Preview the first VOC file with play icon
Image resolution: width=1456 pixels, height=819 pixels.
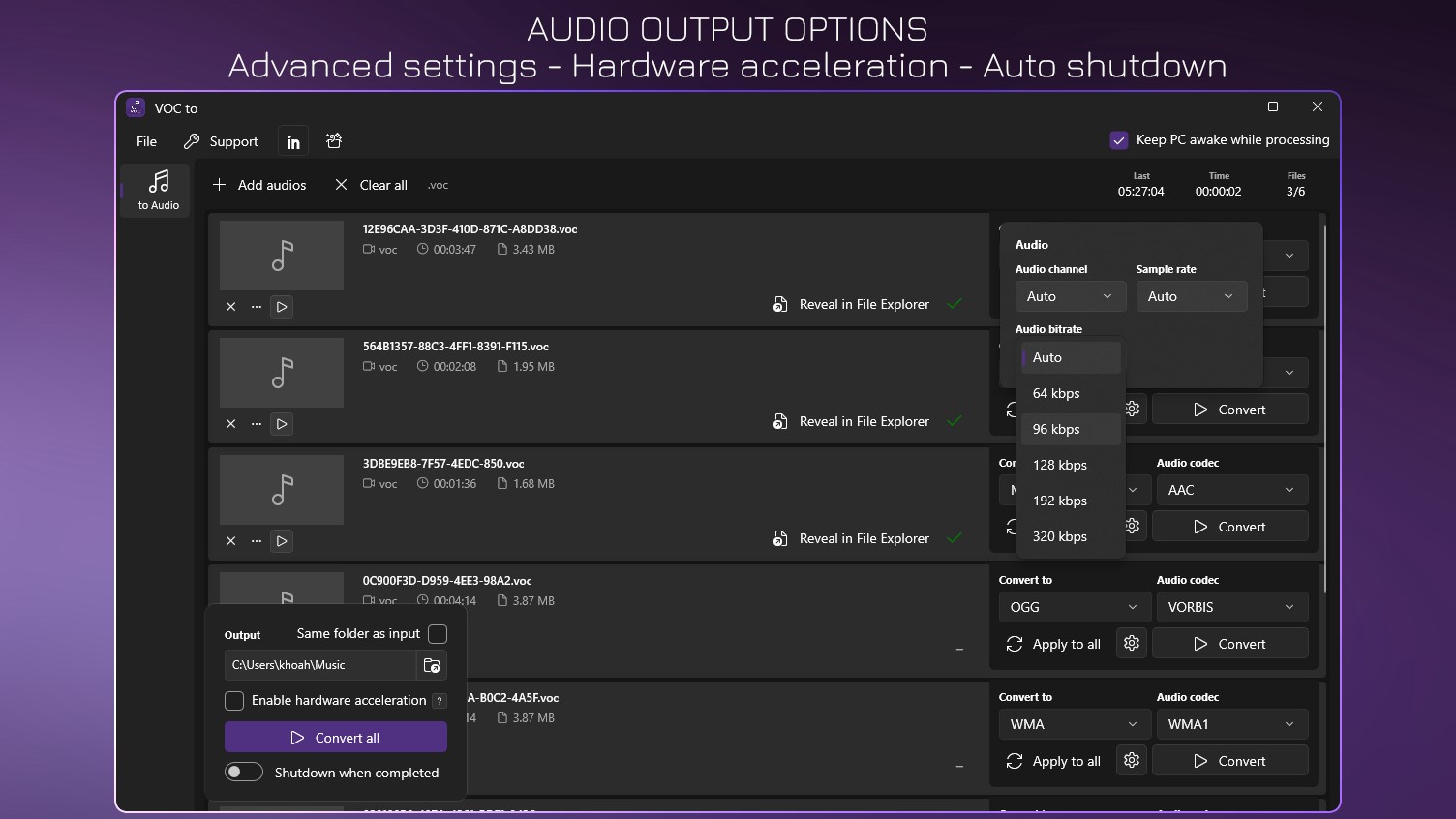pos(281,307)
